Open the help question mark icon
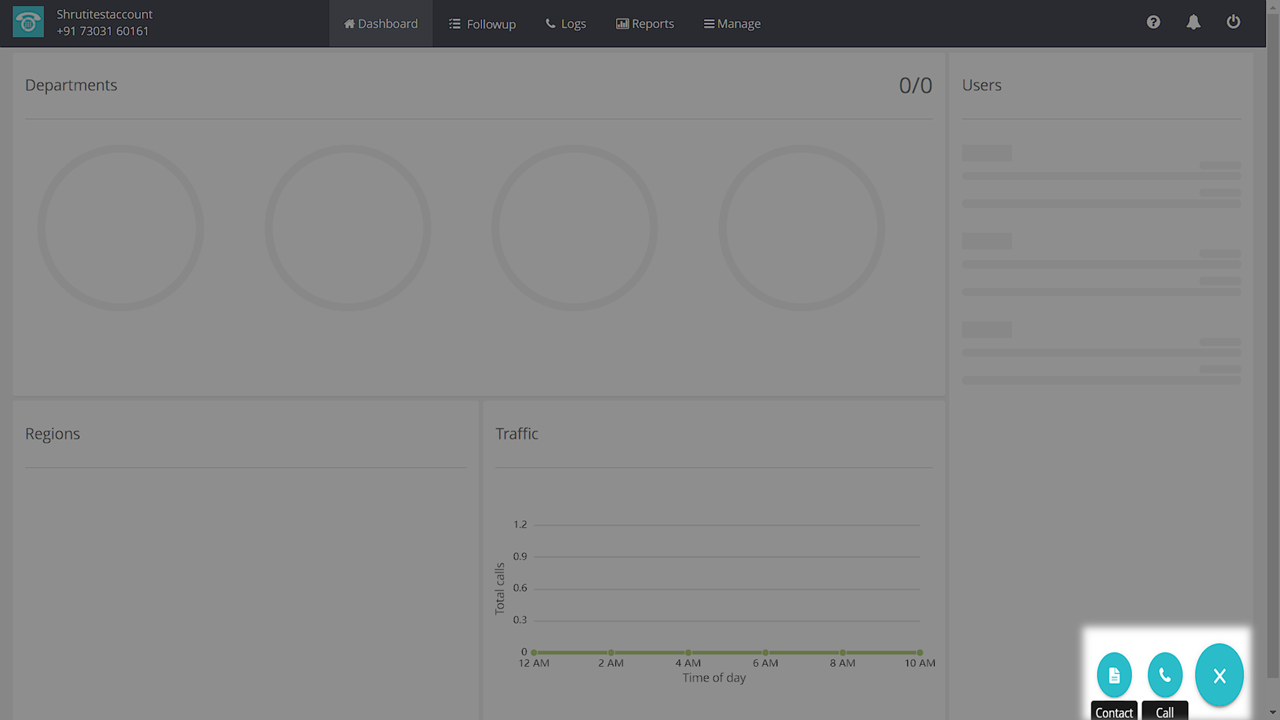 pyautogui.click(x=1153, y=22)
